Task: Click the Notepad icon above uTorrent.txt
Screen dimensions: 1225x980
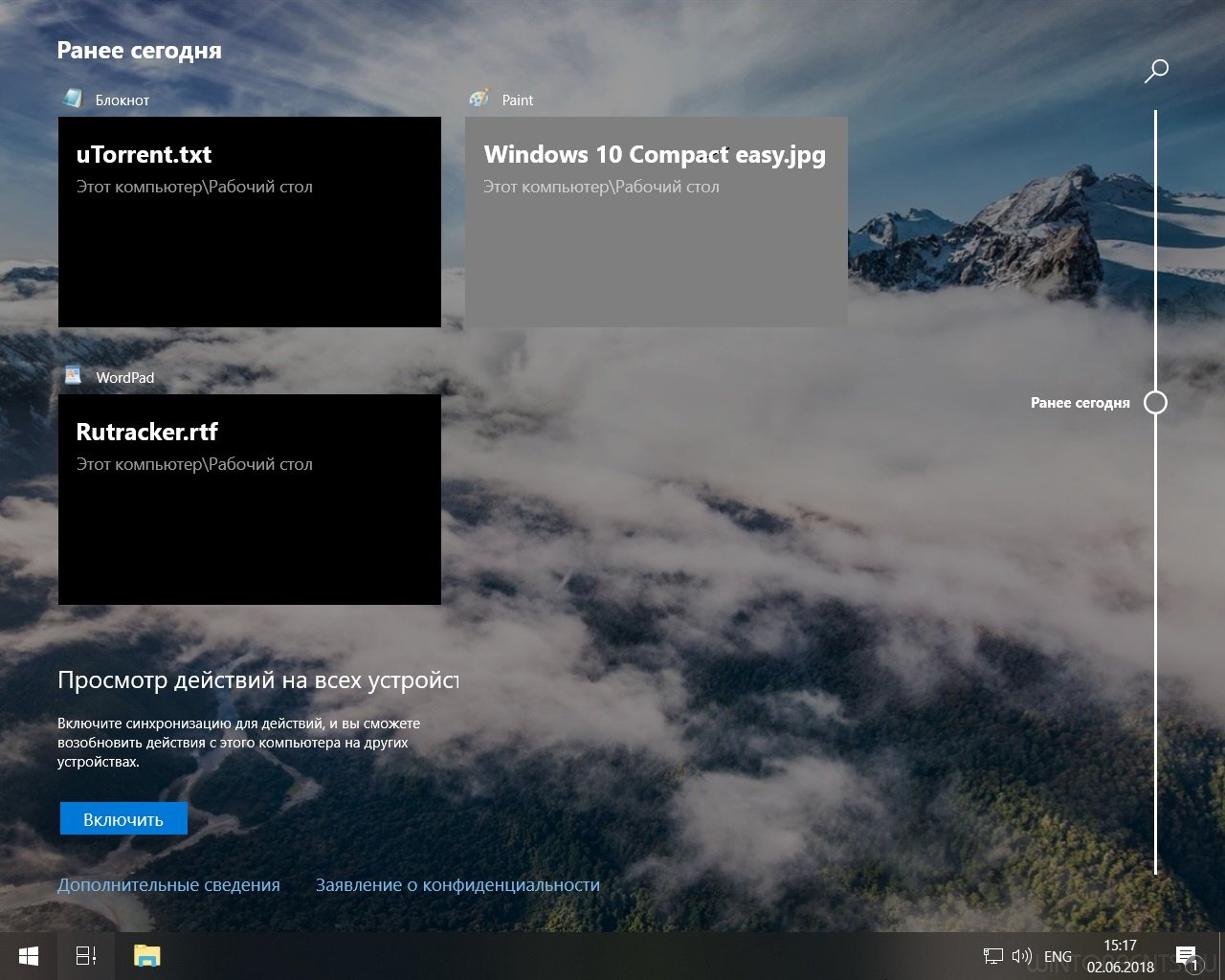Action: click(73, 99)
